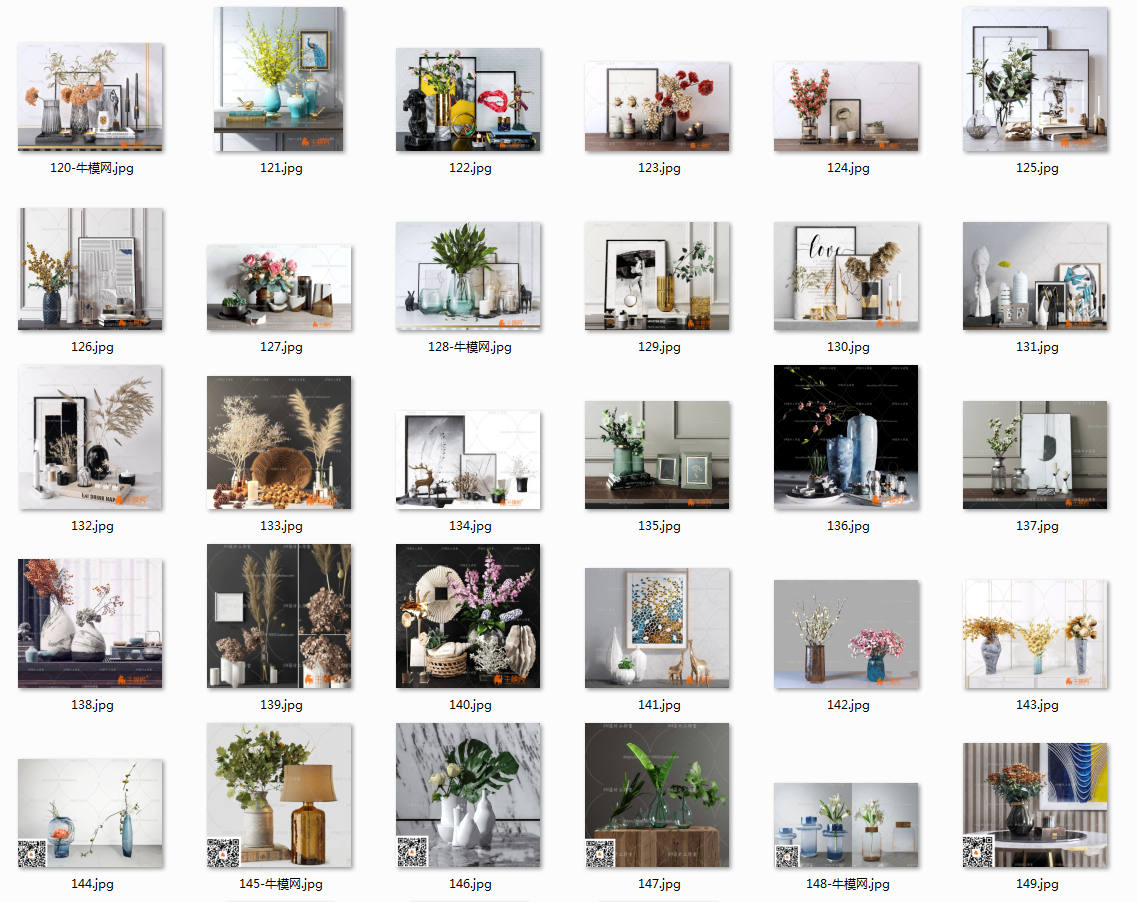Click the 141.jpg giraffe figurines thumbnail

pyautogui.click(x=657, y=627)
